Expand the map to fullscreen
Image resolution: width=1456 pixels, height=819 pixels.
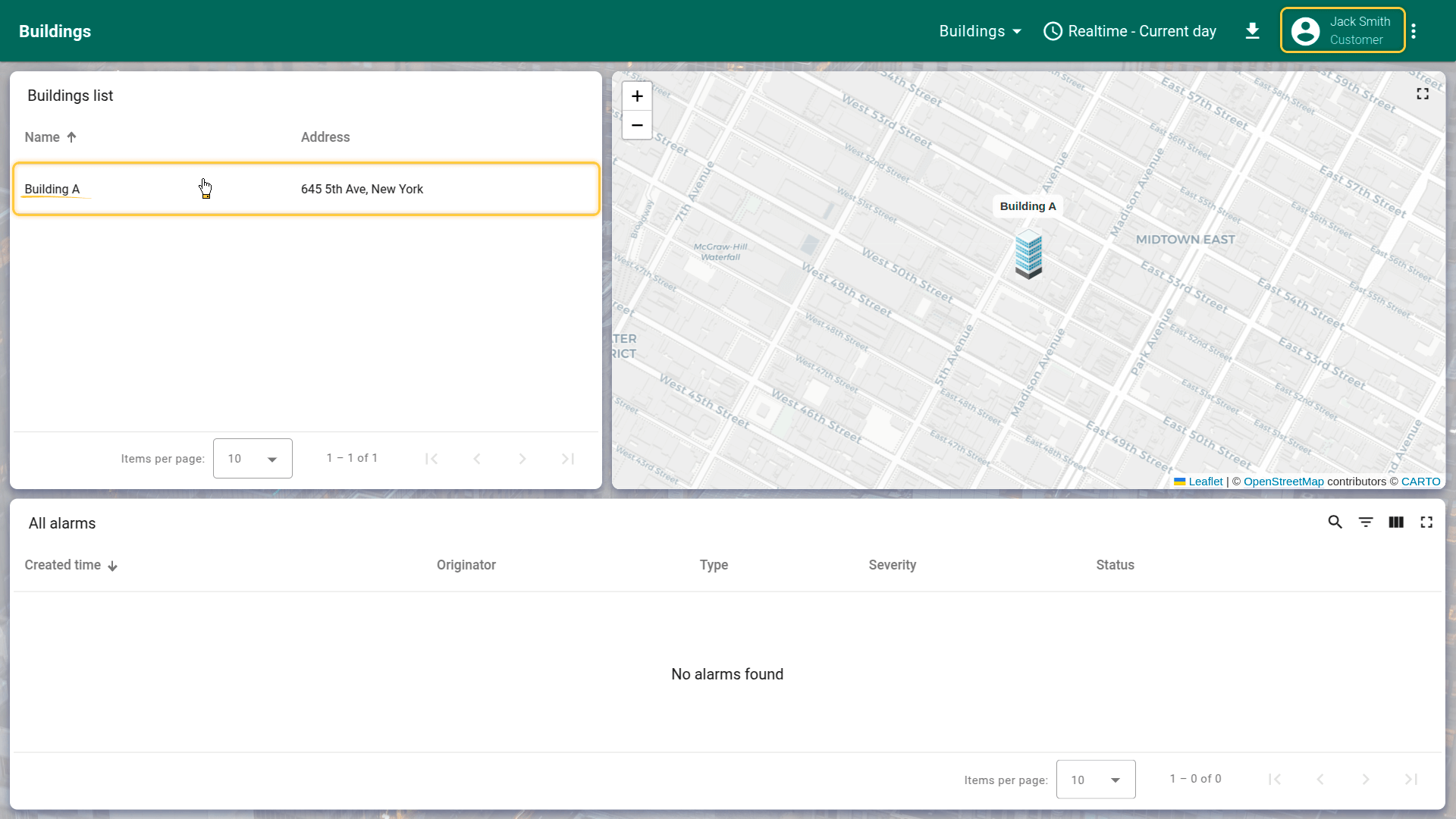[1423, 93]
